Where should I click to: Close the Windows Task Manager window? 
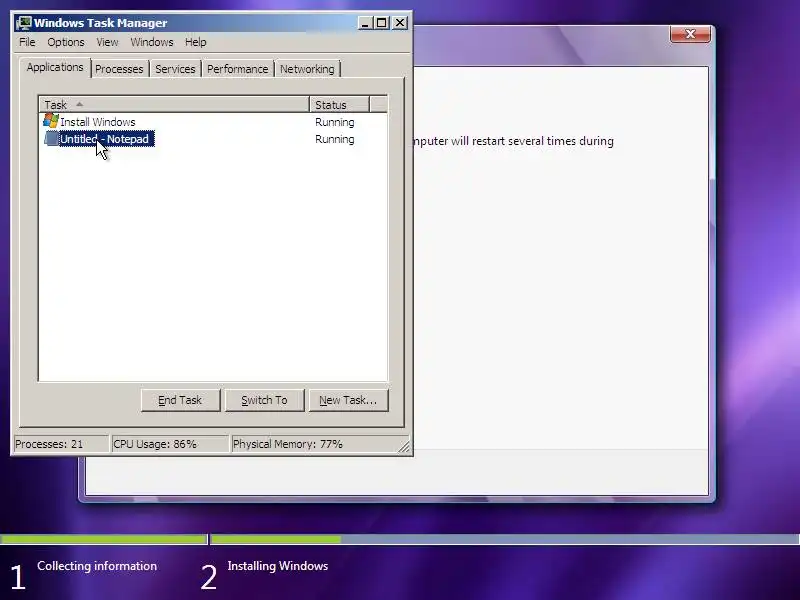[x=399, y=23]
